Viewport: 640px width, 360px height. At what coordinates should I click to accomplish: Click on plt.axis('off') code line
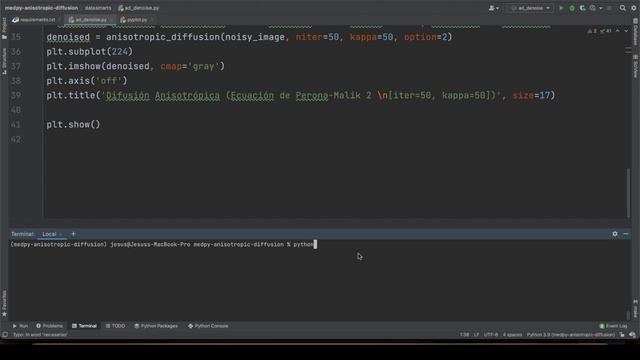tap(87, 81)
